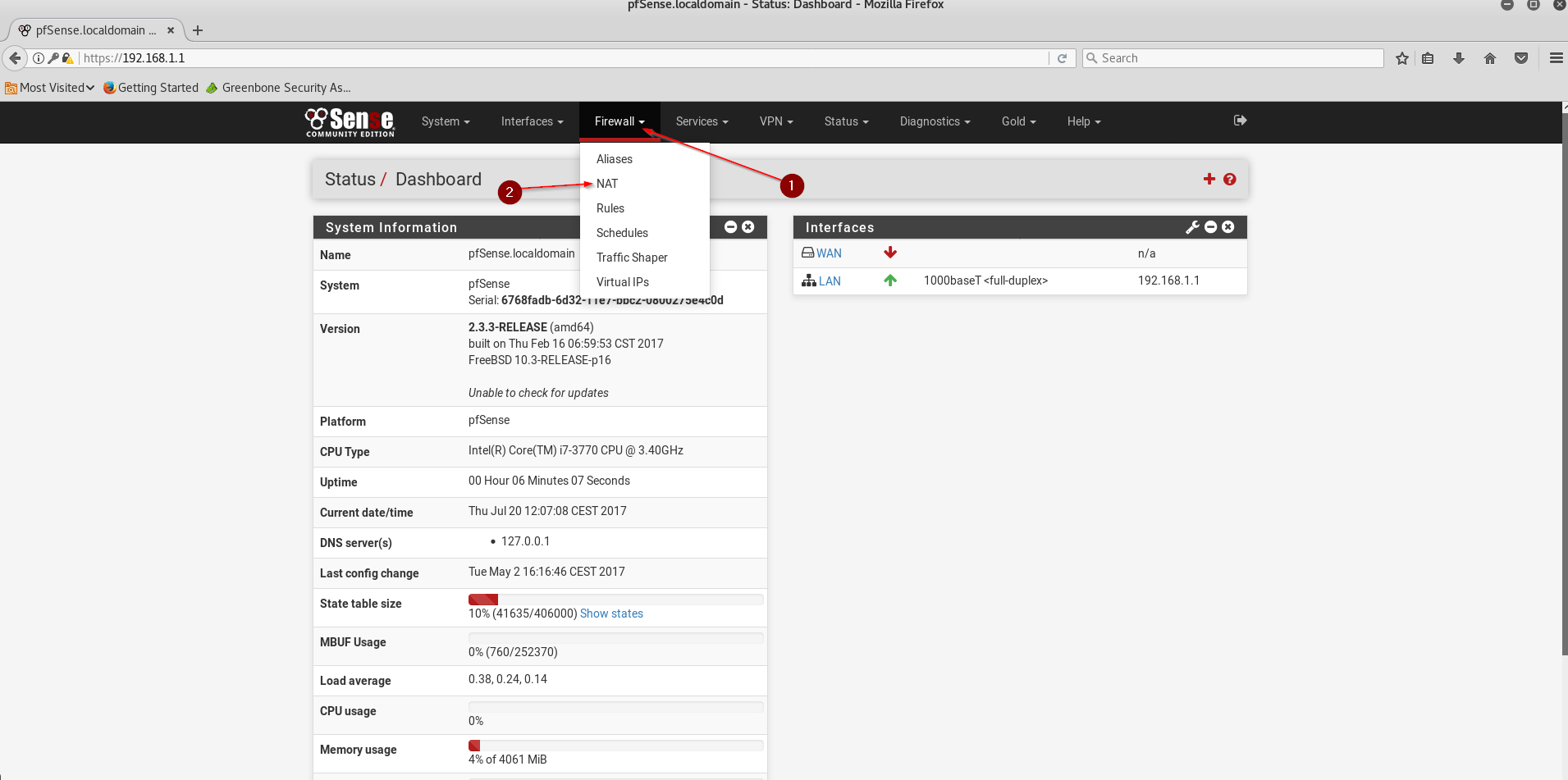
Task: Open Greenbone Security bookmark
Action: 278,88
